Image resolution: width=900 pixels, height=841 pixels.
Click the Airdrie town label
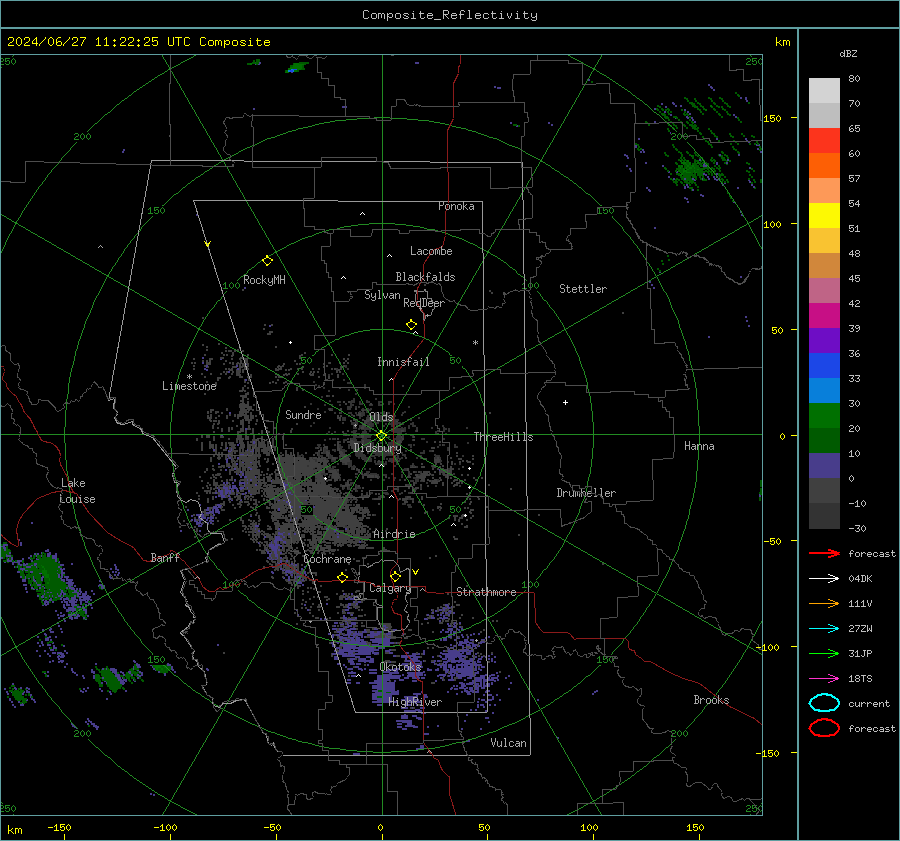[x=394, y=534]
